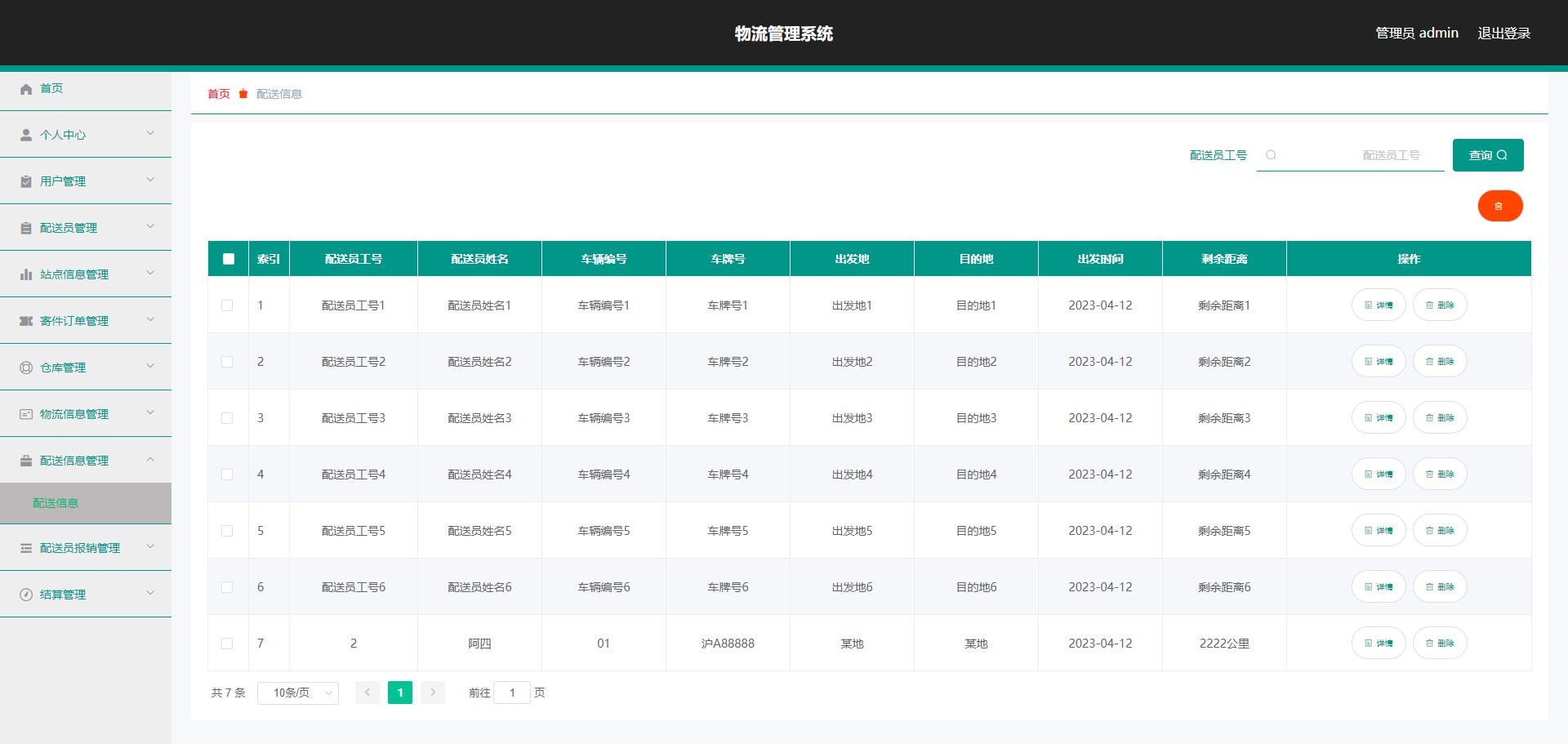Expand the 用户管理 chevron
The width and height of the screenshot is (1568, 744).
click(150, 180)
